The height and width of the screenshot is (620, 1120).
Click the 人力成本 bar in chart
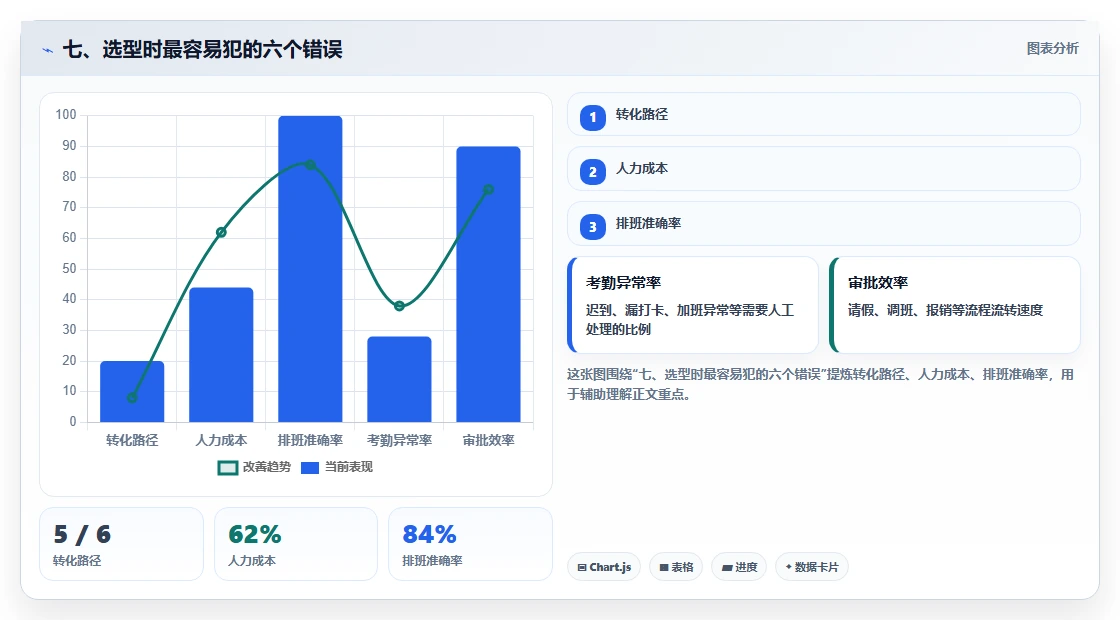coord(221,355)
